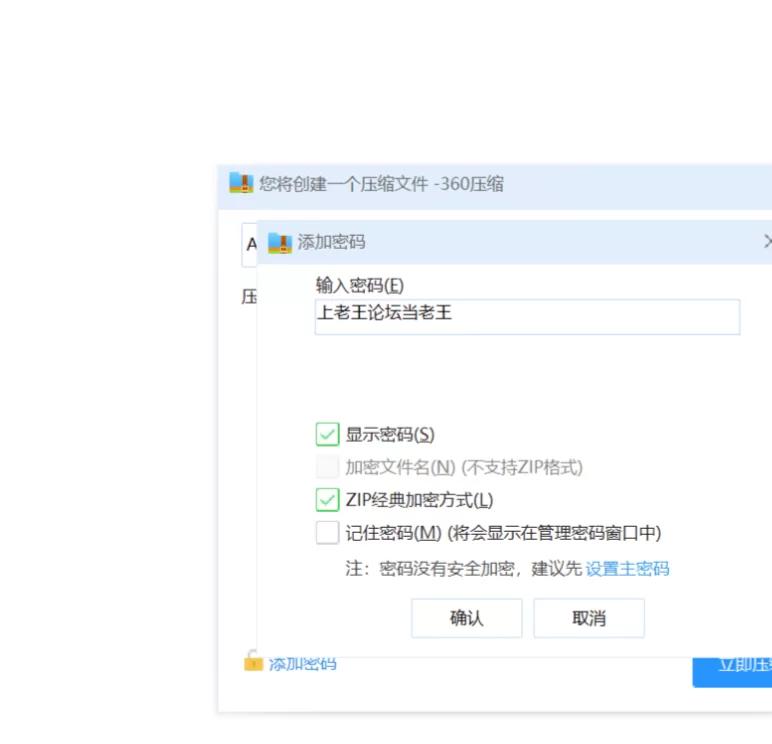Click the archive icon beside the 添加密码 title

point(280,242)
